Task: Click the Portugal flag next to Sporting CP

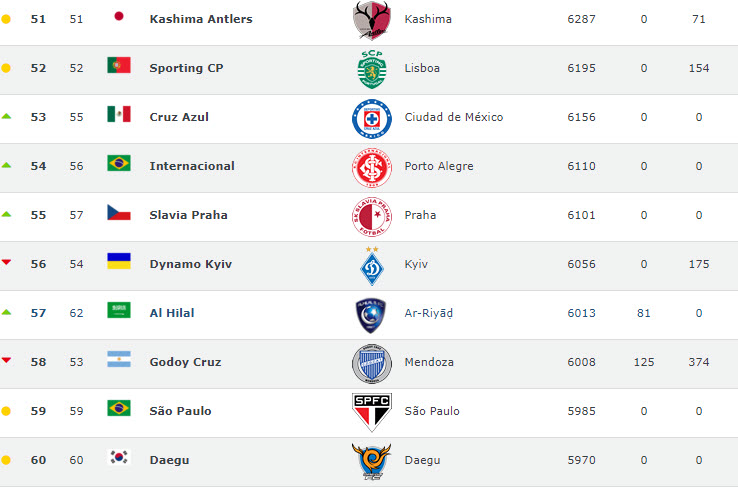Action: coord(119,65)
